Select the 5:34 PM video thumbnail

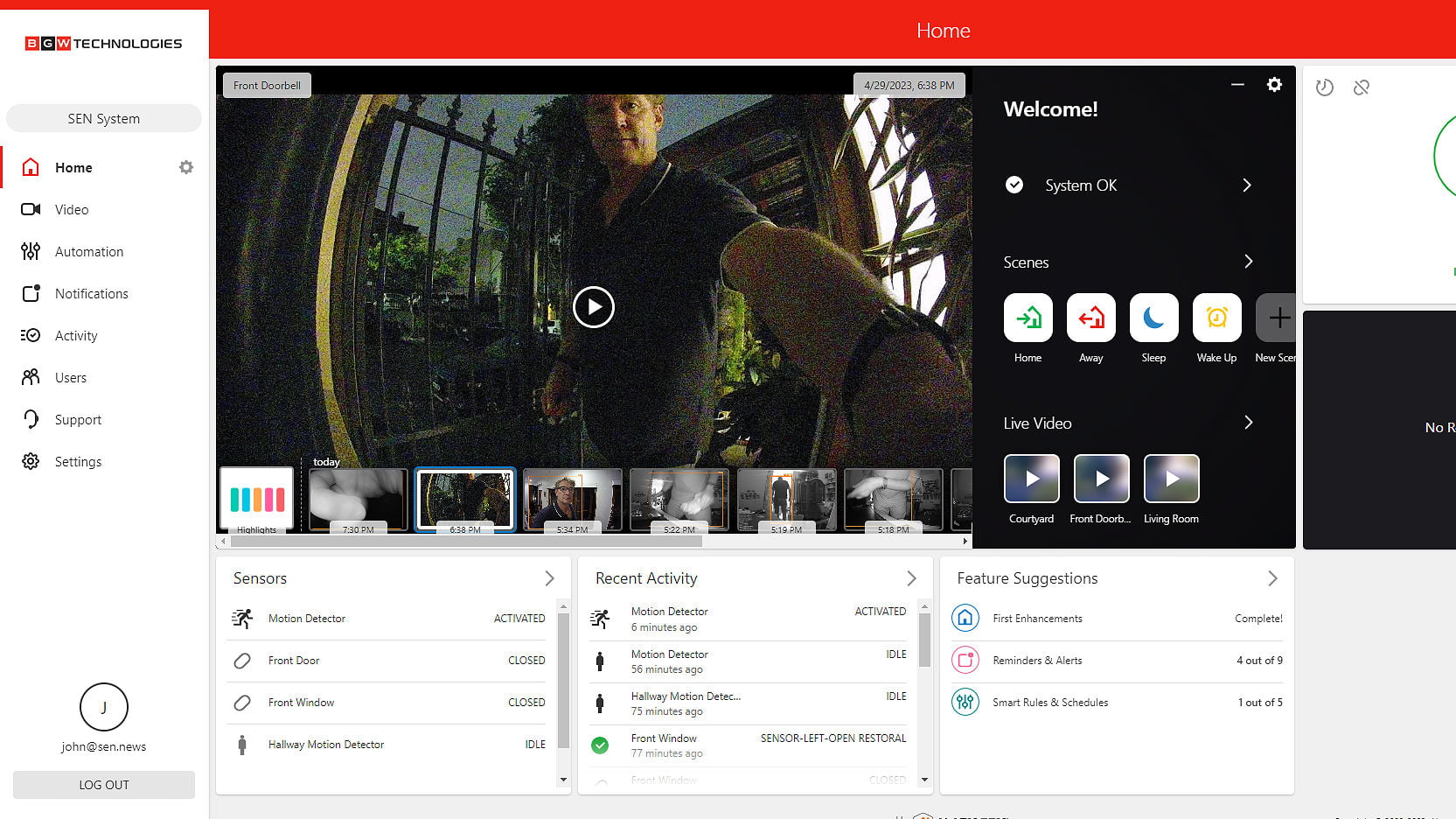pos(572,500)
